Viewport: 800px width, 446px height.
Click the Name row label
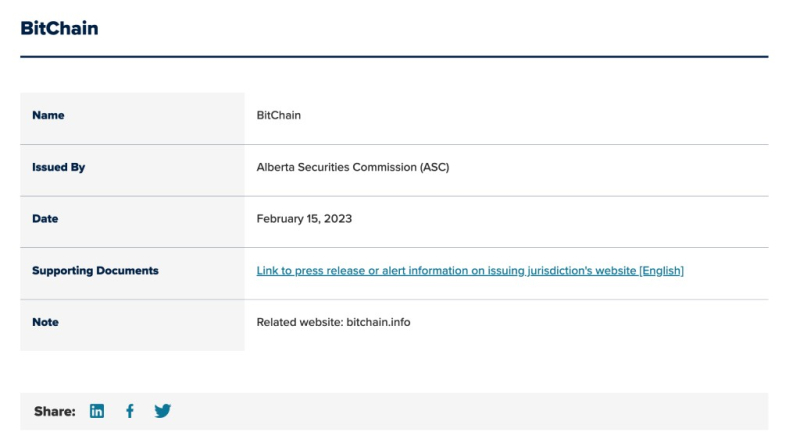48,115
